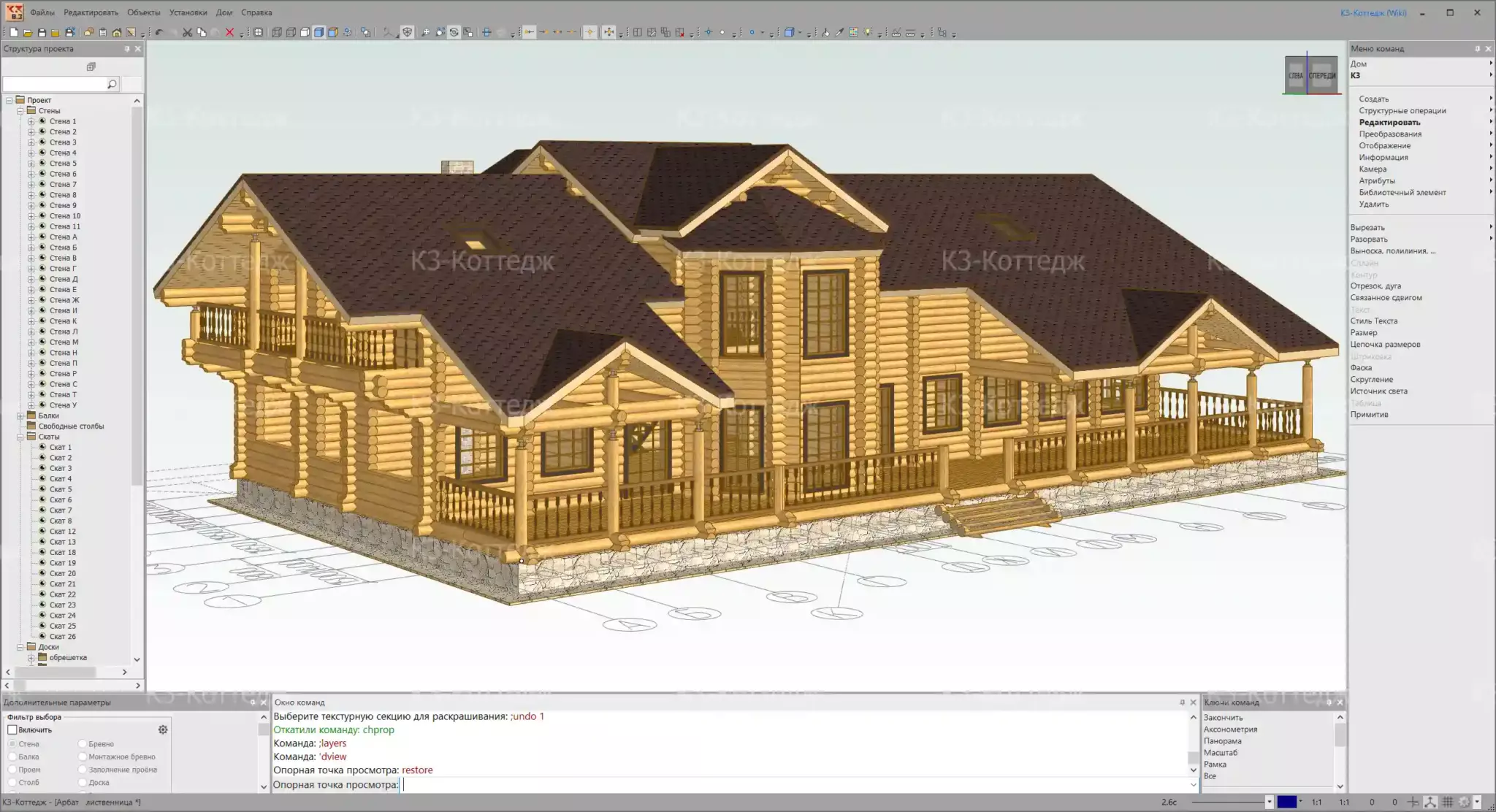Enable the Включить filter checkbox
Screen dimensions: 1496x812
click(x=12, y=729)
